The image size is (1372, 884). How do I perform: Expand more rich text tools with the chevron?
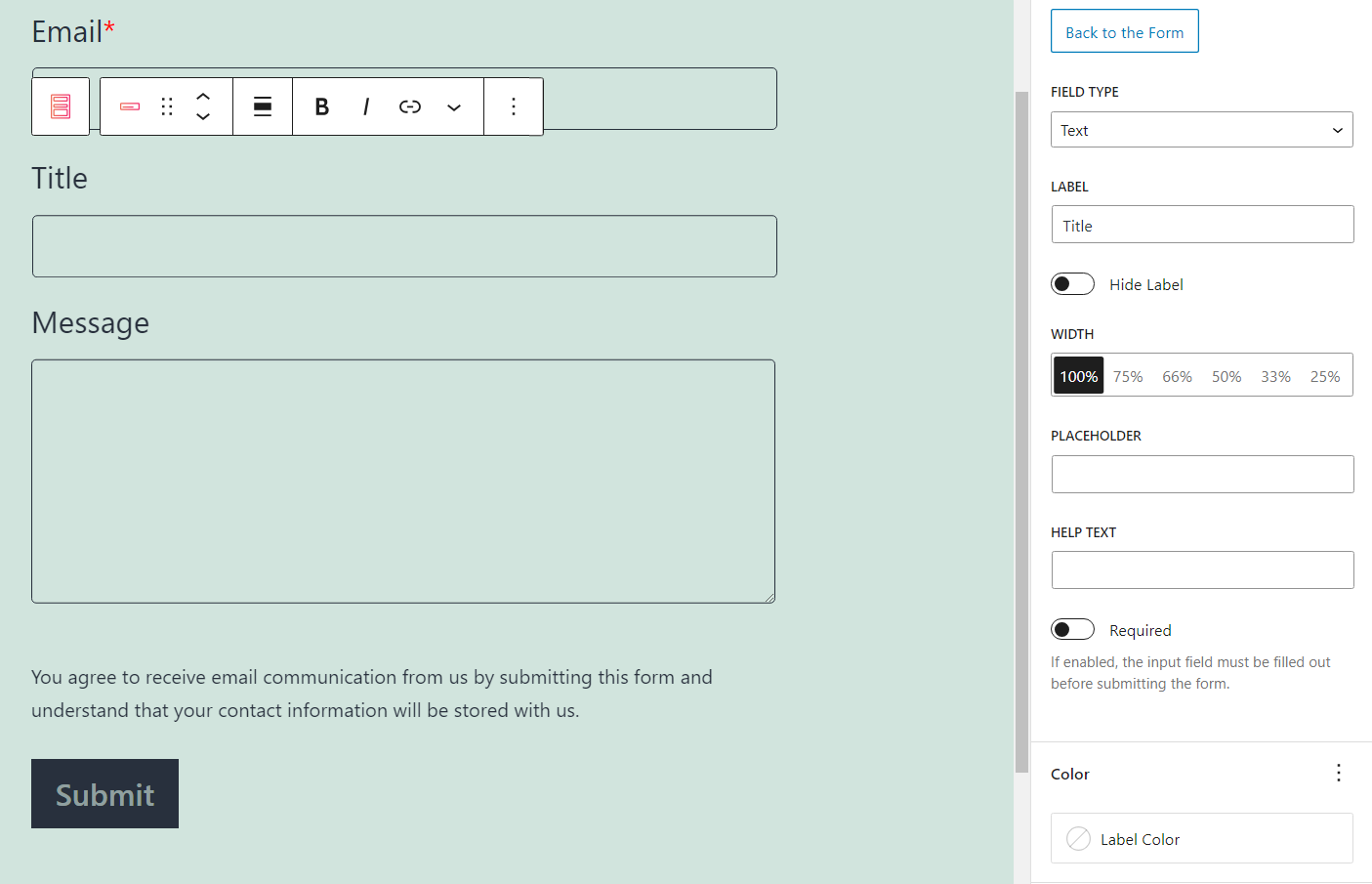[453, 107]
